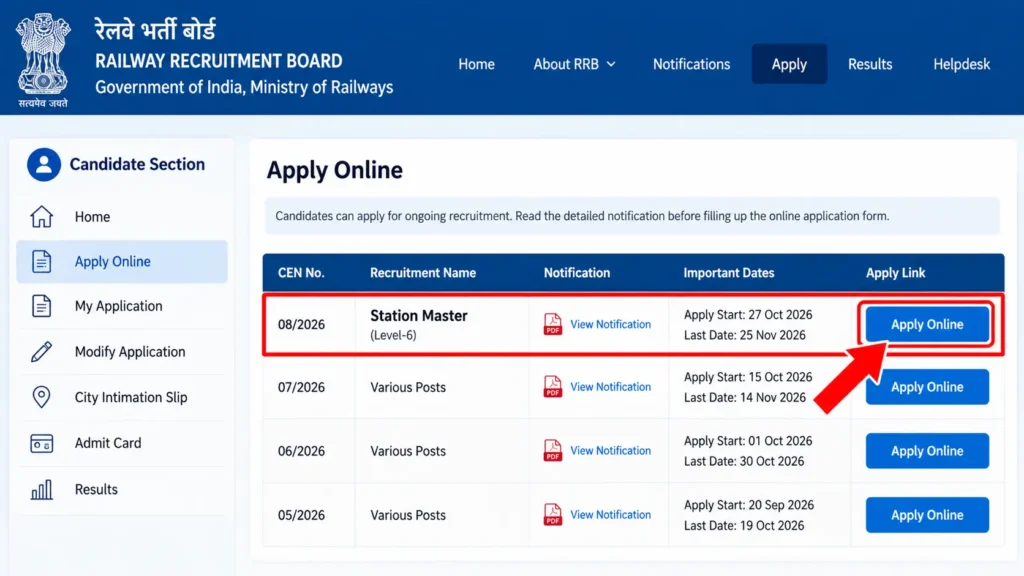Click Apply Online for CEN 07/2026

tap(927, 387)
